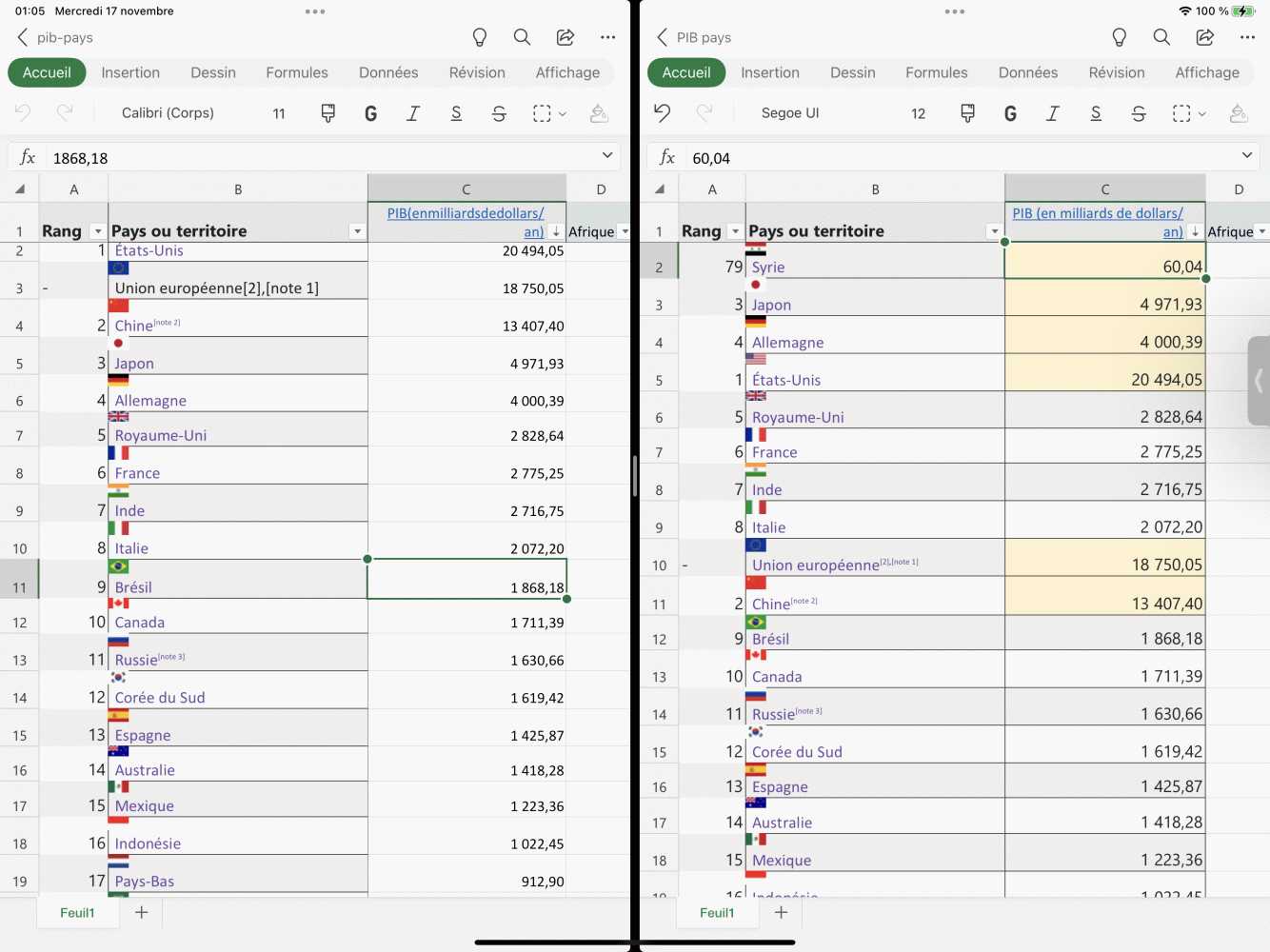The width and height of the screenshot is (1270, 952).
Task: Toggle bold G in left window toolbar
Action: pos(371,113)
